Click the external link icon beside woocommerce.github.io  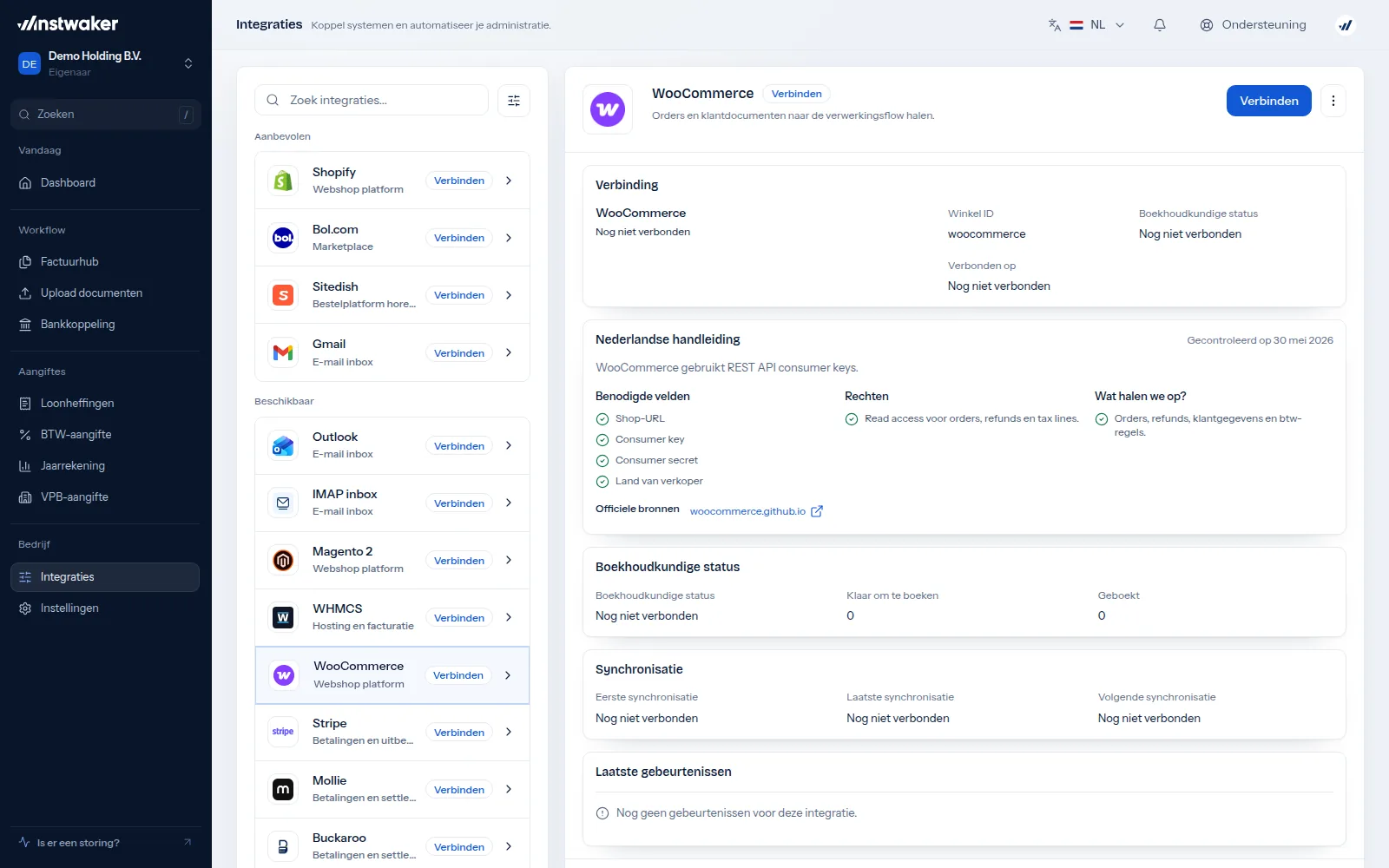pos(817,511)
